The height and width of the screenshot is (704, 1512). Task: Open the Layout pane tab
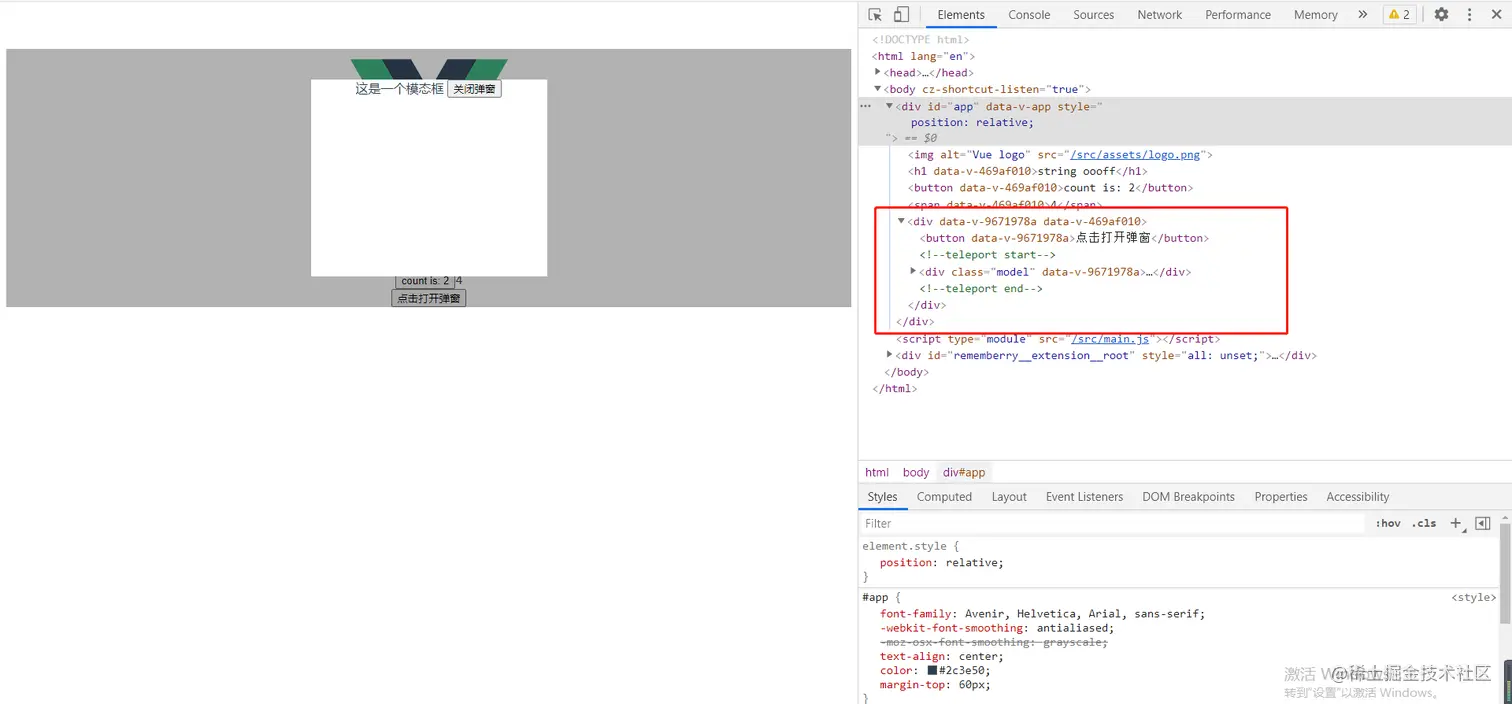click(1009, 497)
